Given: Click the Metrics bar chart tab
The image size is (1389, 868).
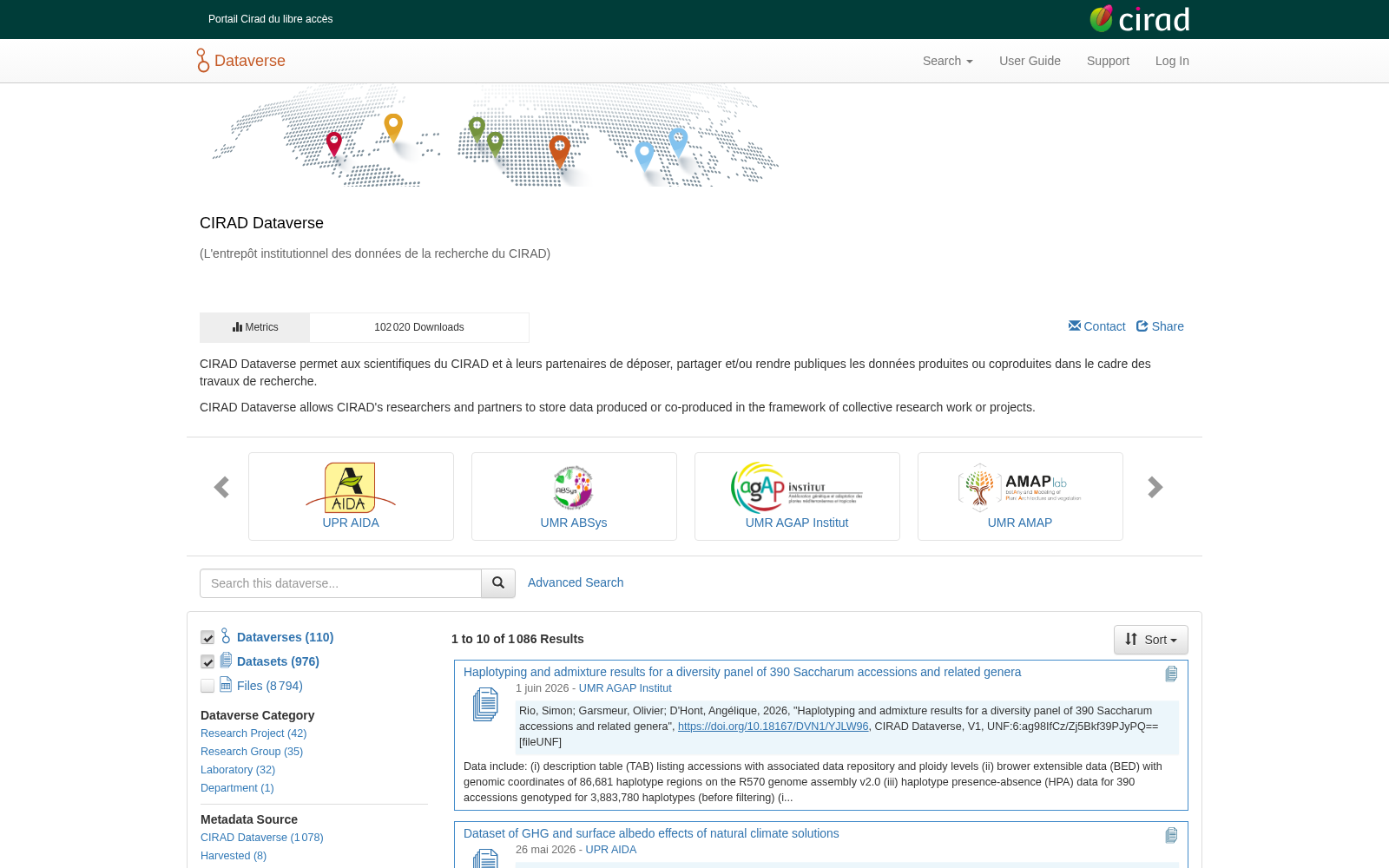Looking at the screenshot, I should coord(254,327).
